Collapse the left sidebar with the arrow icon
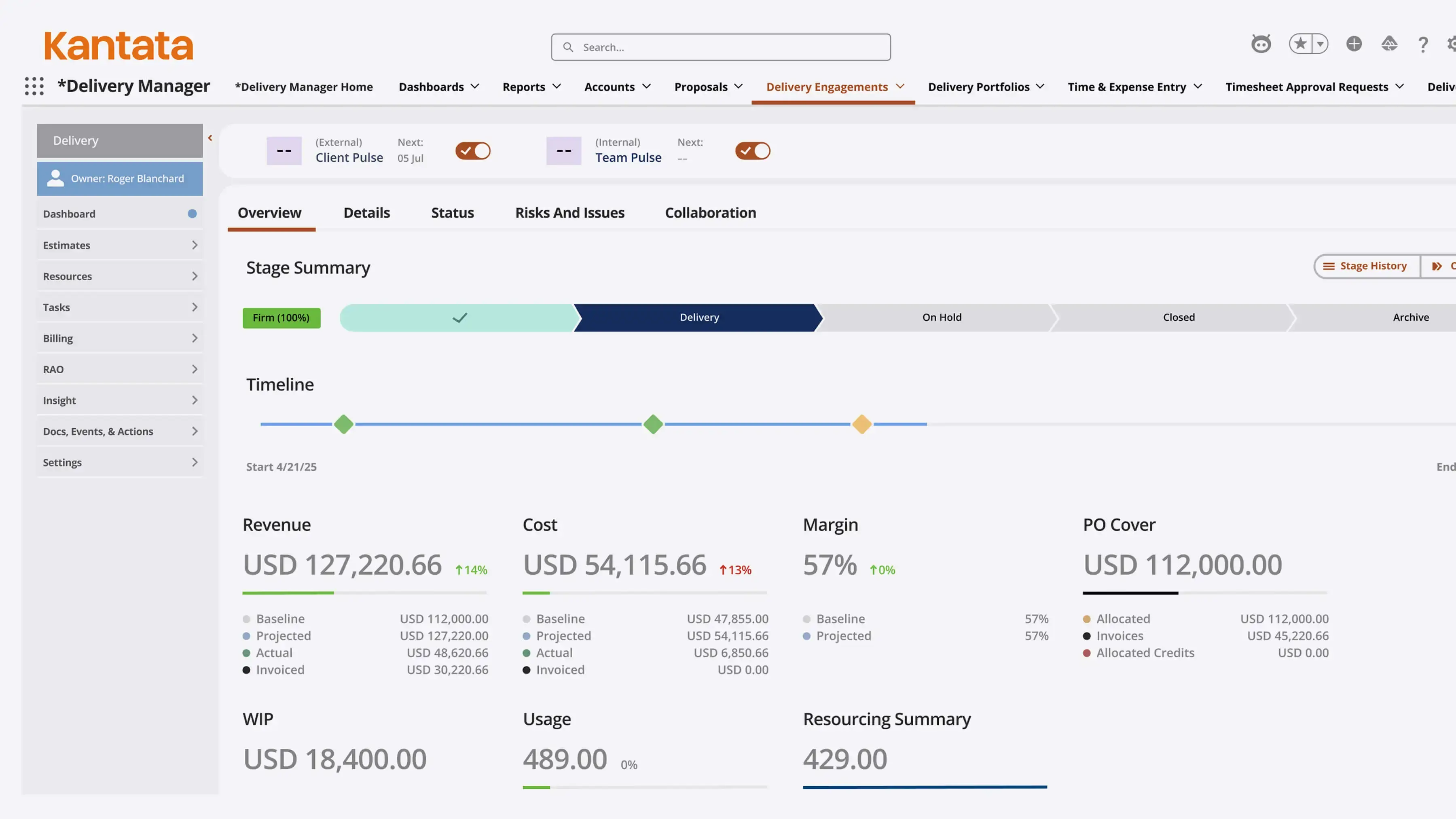Viewport: 1456px width, 819px height. (210, 138)
